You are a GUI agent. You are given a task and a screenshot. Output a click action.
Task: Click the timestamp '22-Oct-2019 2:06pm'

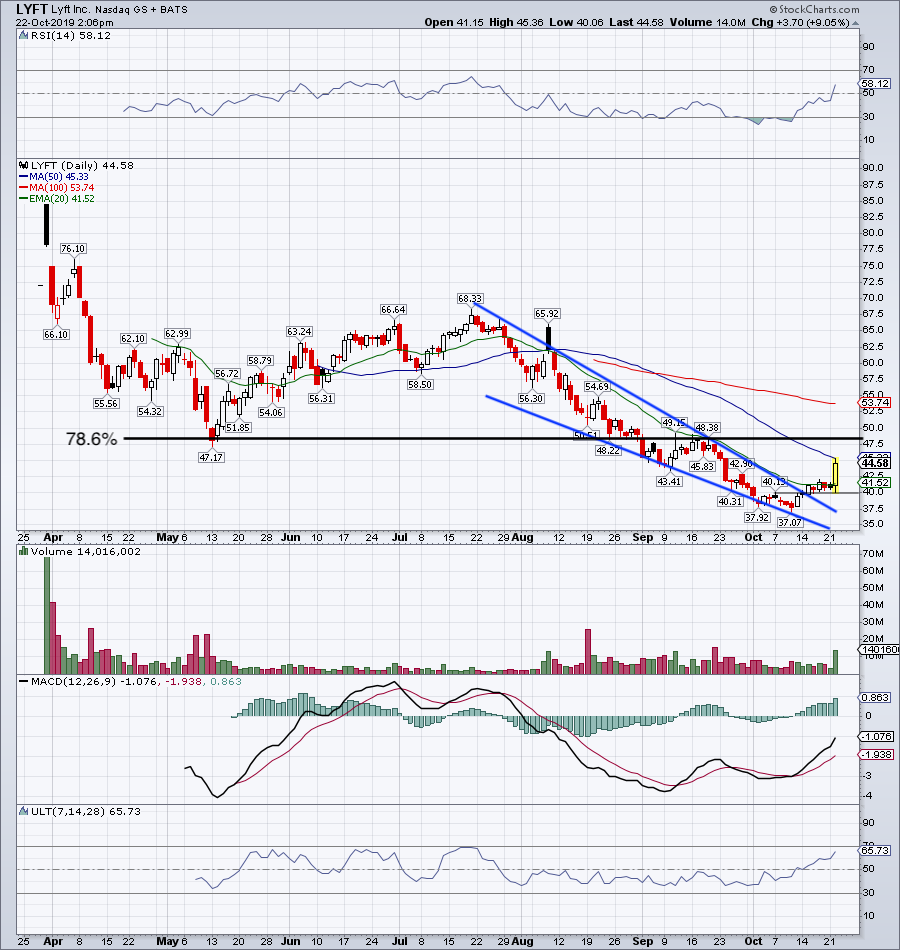pos(64,22)
